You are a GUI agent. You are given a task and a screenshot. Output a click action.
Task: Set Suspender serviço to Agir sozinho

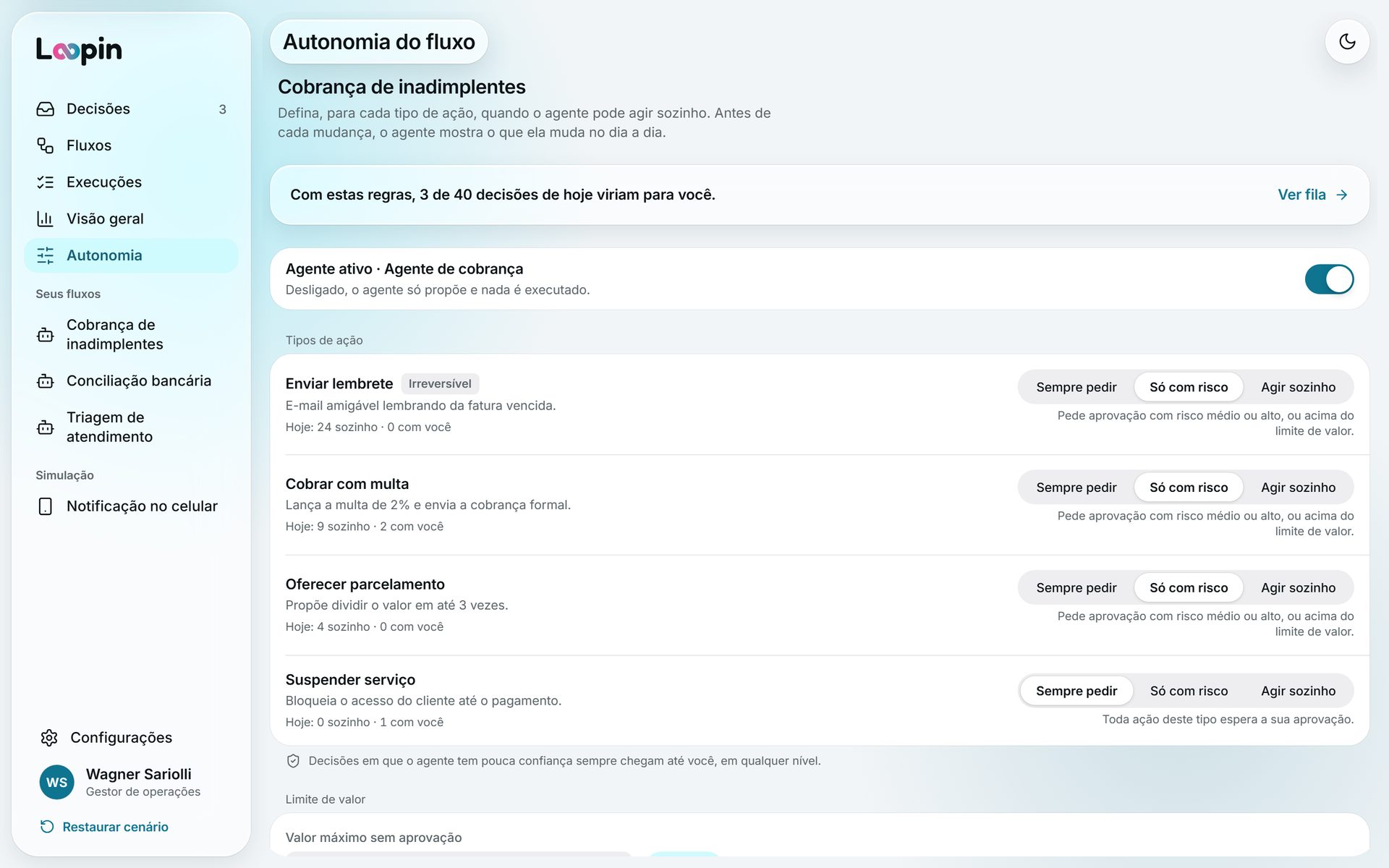click(x=1298, y=691)
